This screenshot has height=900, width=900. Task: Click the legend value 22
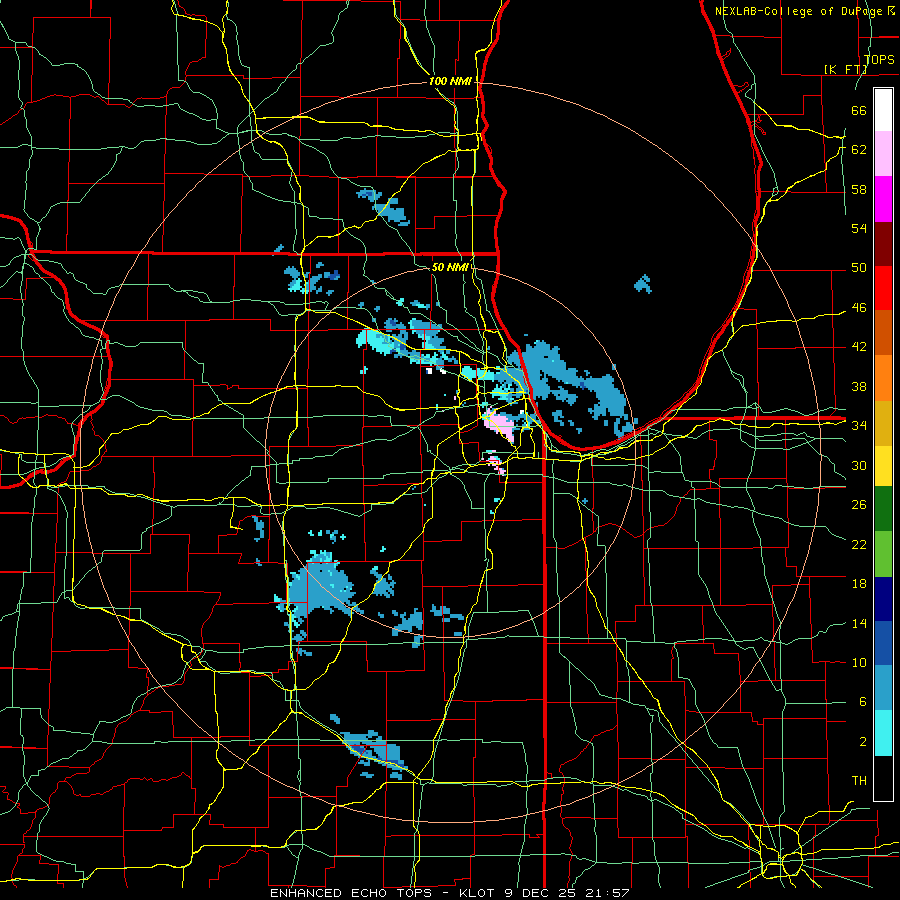[x=859, y=544]
